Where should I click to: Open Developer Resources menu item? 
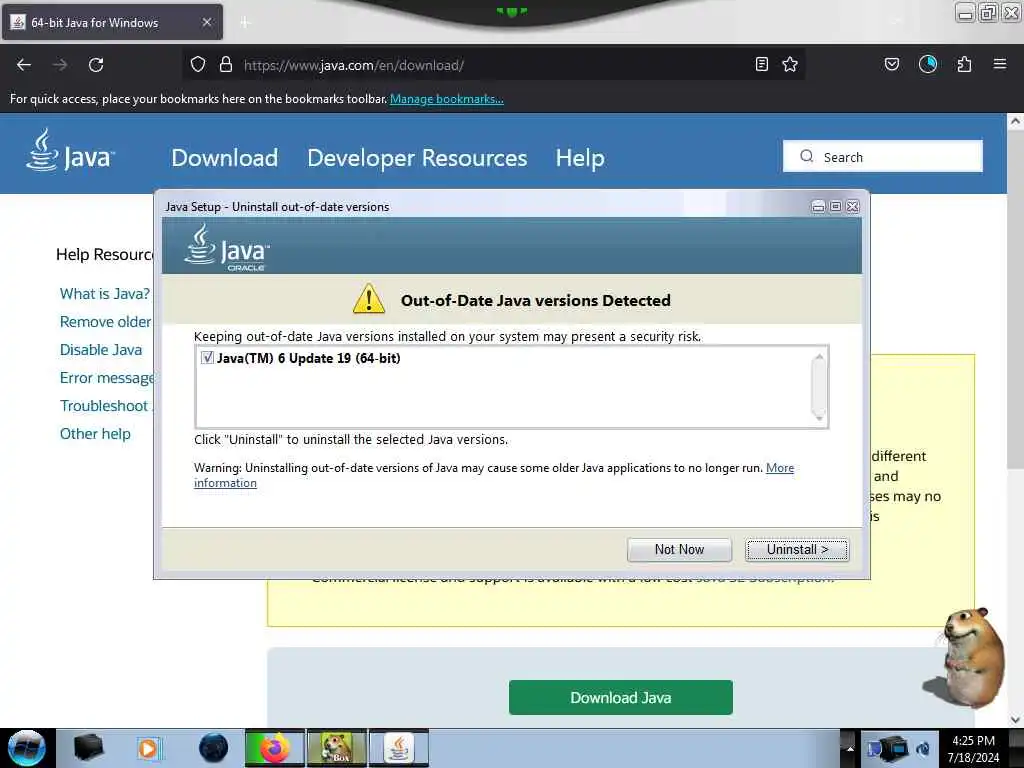tap(417, 158)
